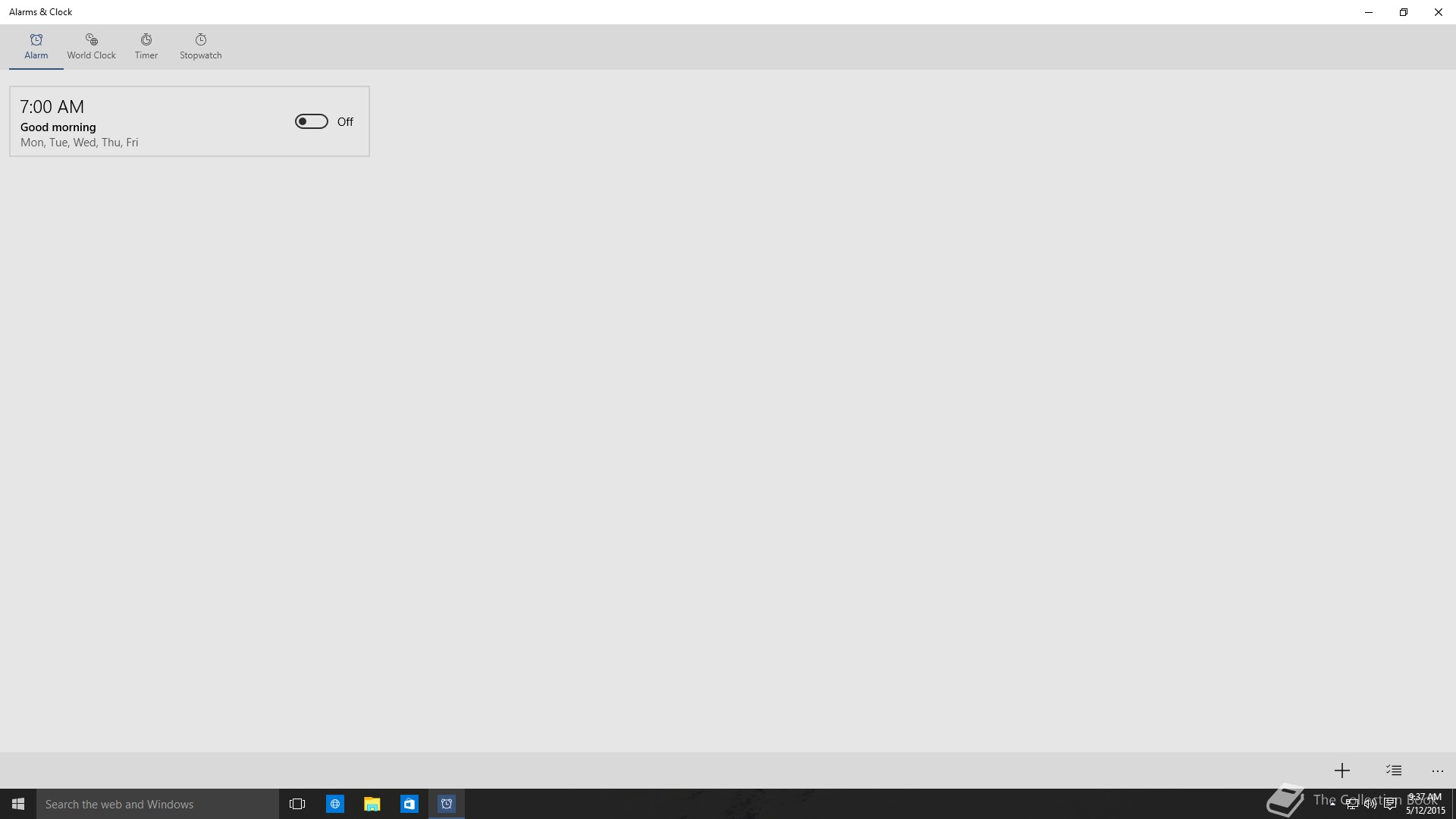
Task: Click the Windows Start button
Action: pos(18,804)
